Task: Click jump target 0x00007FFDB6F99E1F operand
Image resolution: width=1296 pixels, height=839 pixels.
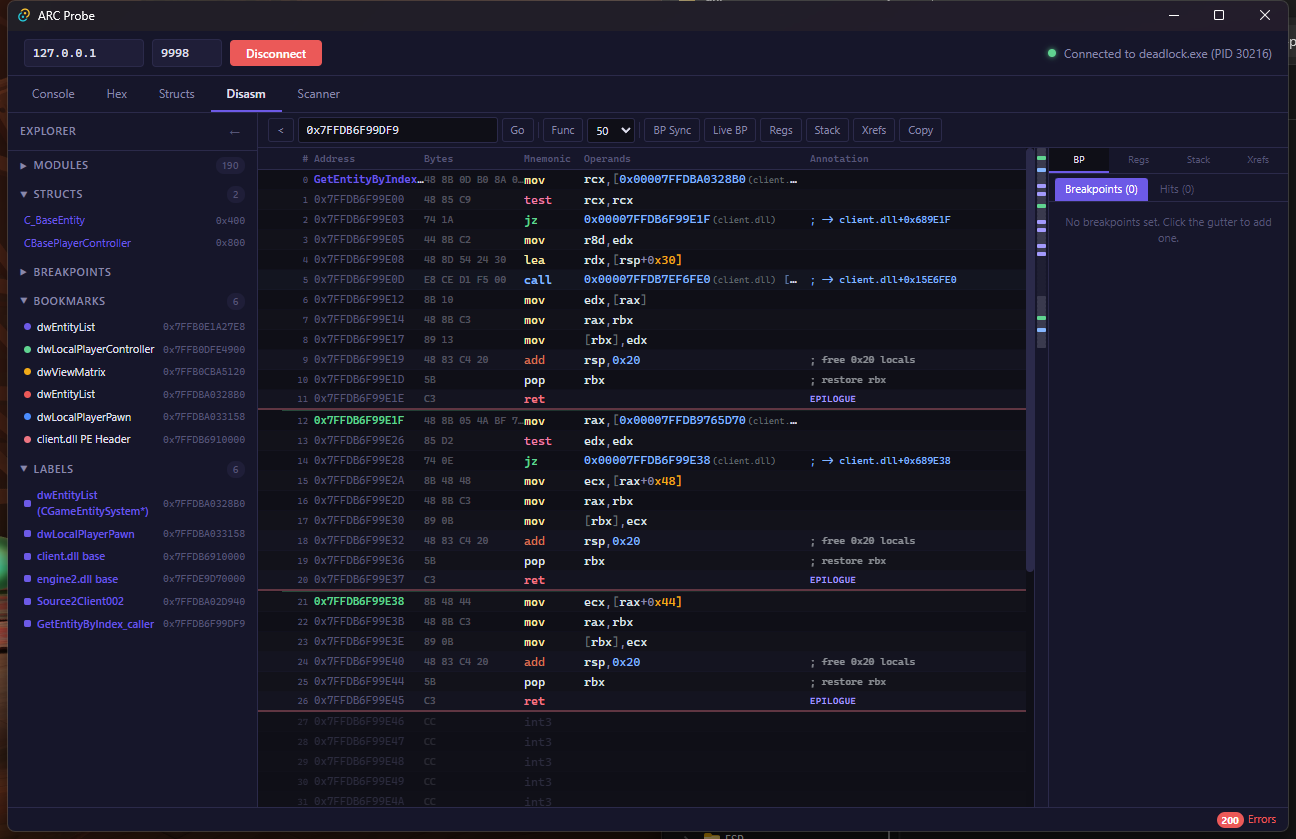Action: point(646,219)
